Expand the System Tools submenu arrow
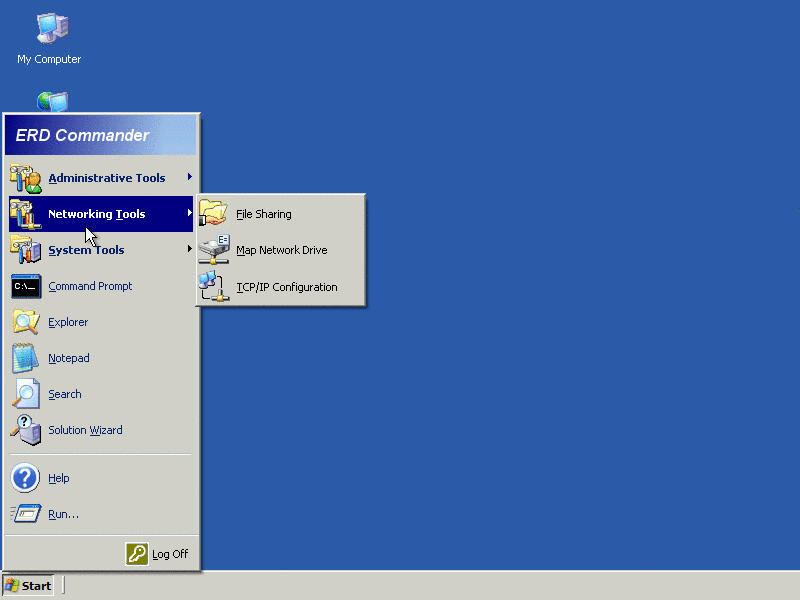The height and width of the screenshot is (600, 800). click(190, 248)
